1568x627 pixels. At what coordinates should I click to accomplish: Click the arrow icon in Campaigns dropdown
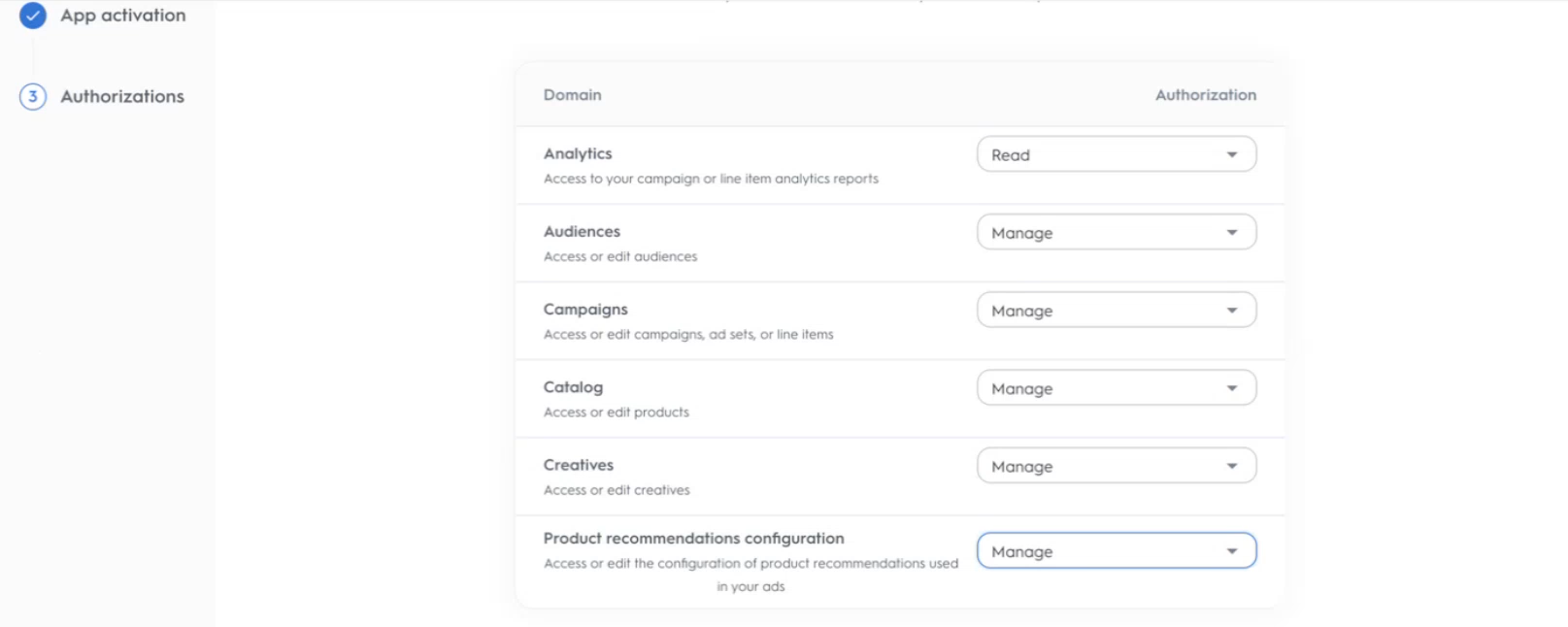click(x=1232, y=311)
